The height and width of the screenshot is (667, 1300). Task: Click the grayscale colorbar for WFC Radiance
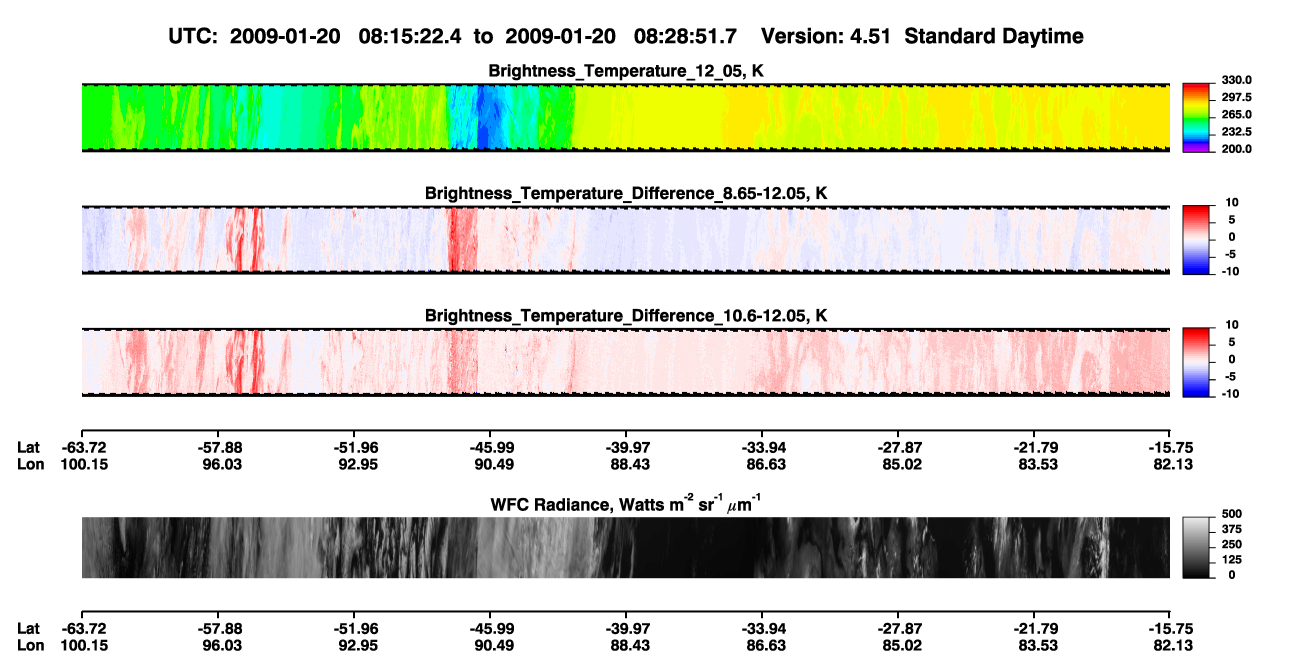[x=1196, y=547]
